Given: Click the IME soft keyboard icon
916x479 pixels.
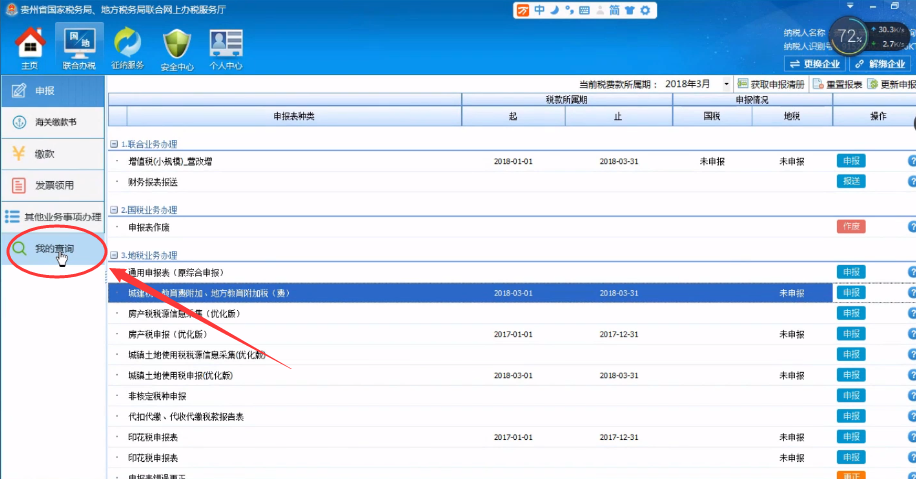Looking at the screenshot, I should click(x=585, y=10).
